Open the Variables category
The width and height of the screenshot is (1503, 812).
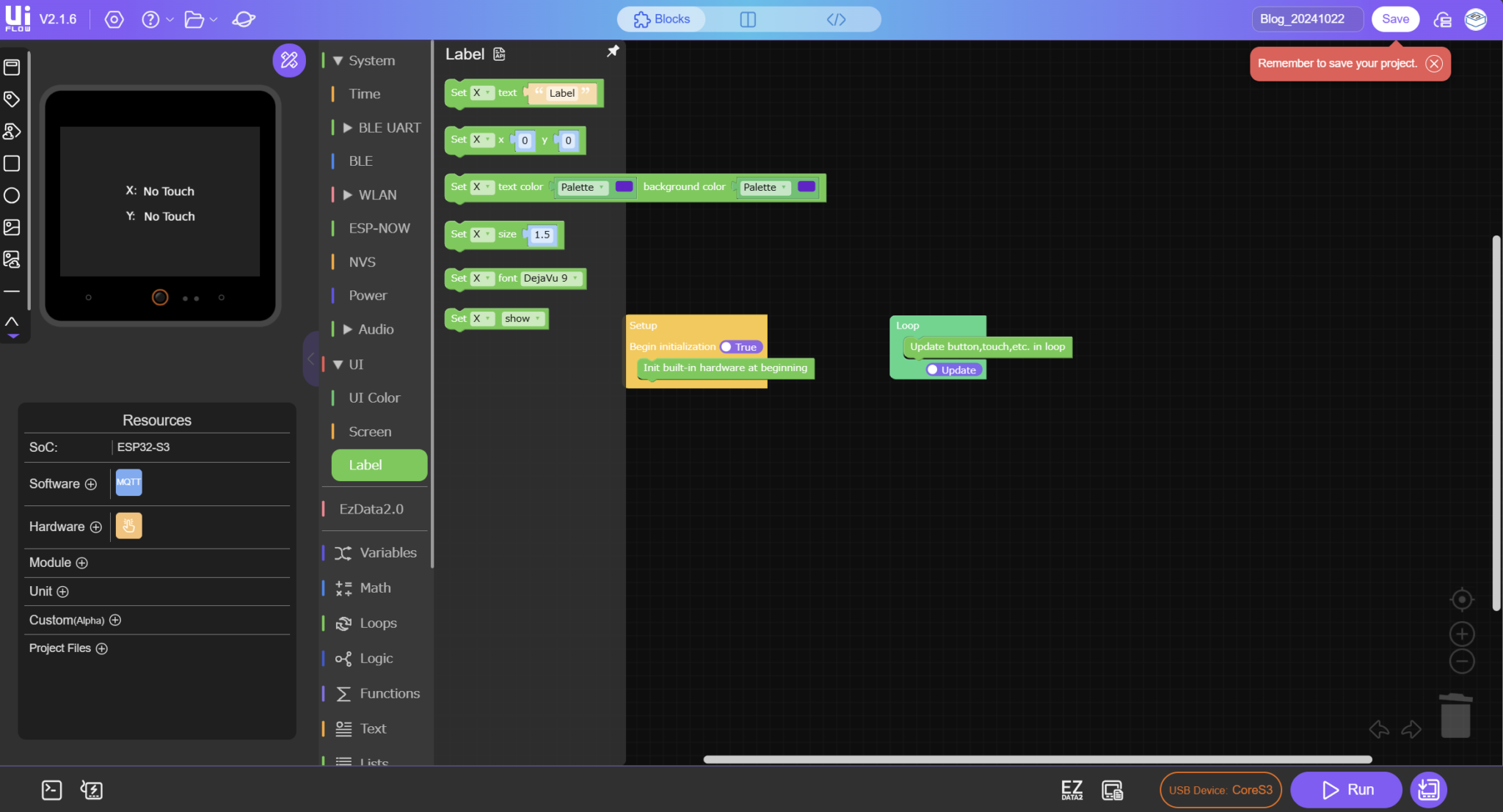coord(387,552)
